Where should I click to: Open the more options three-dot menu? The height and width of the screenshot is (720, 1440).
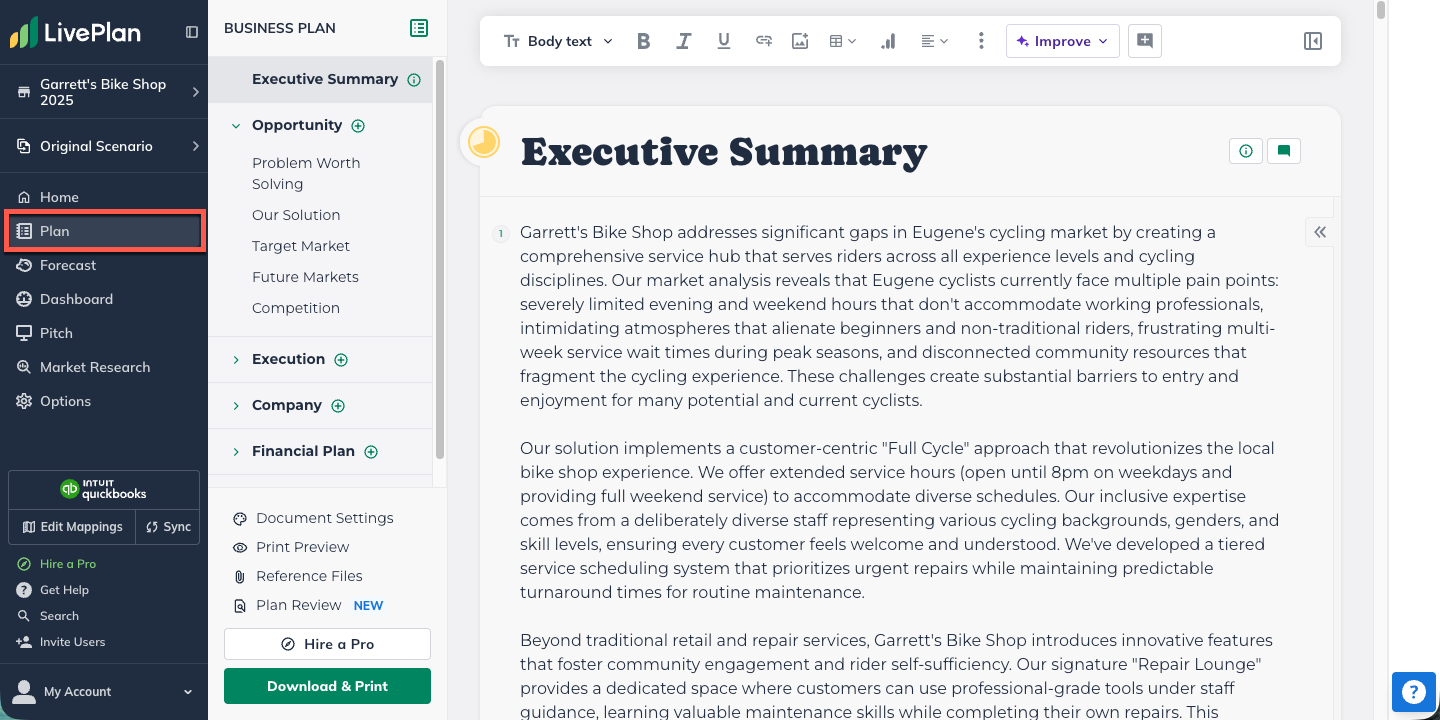pyautogui.click(x=981, y=41)
